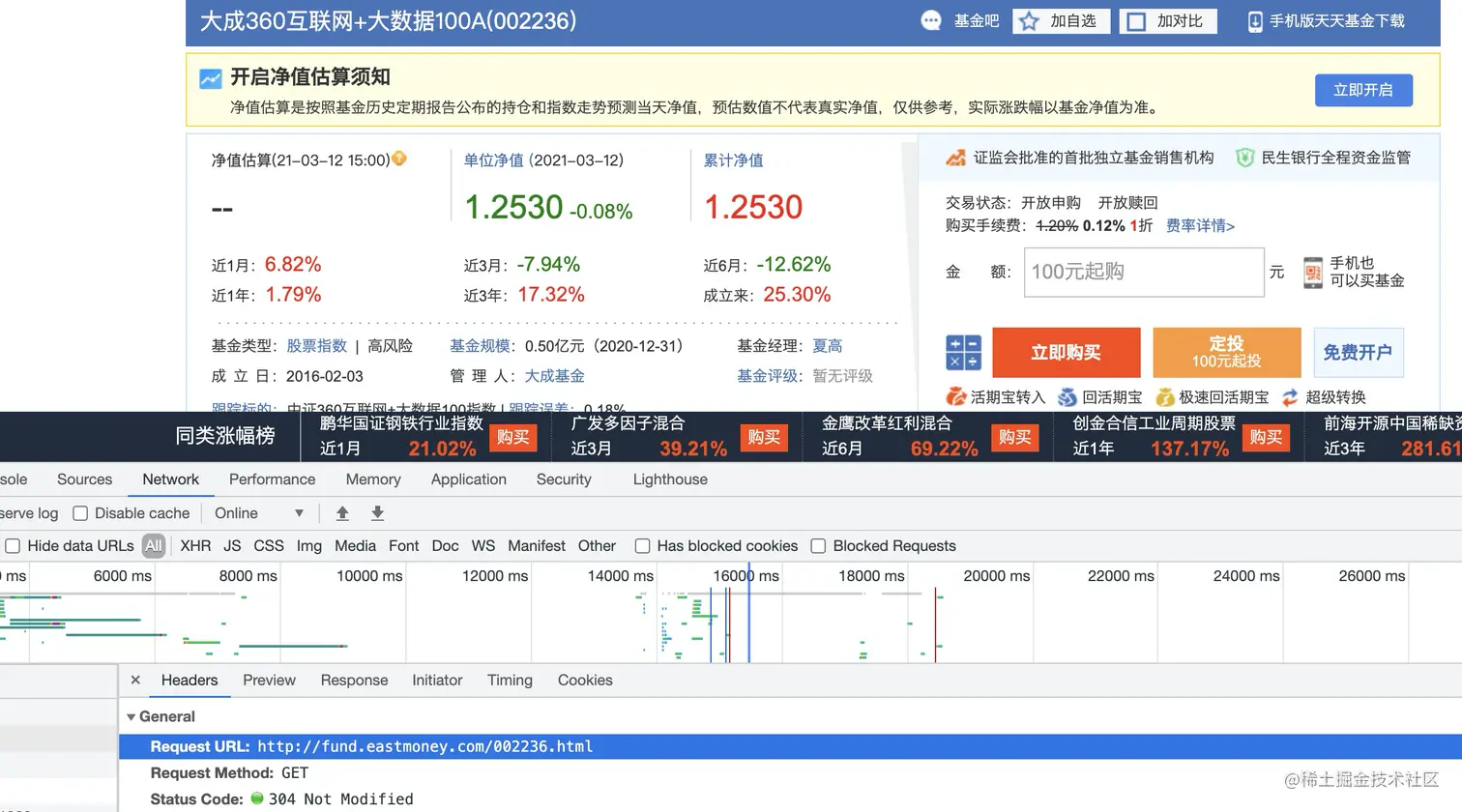The image size is (1462, 812).
Task: Open the Online throttling dropdown
Action: point(258,513)
